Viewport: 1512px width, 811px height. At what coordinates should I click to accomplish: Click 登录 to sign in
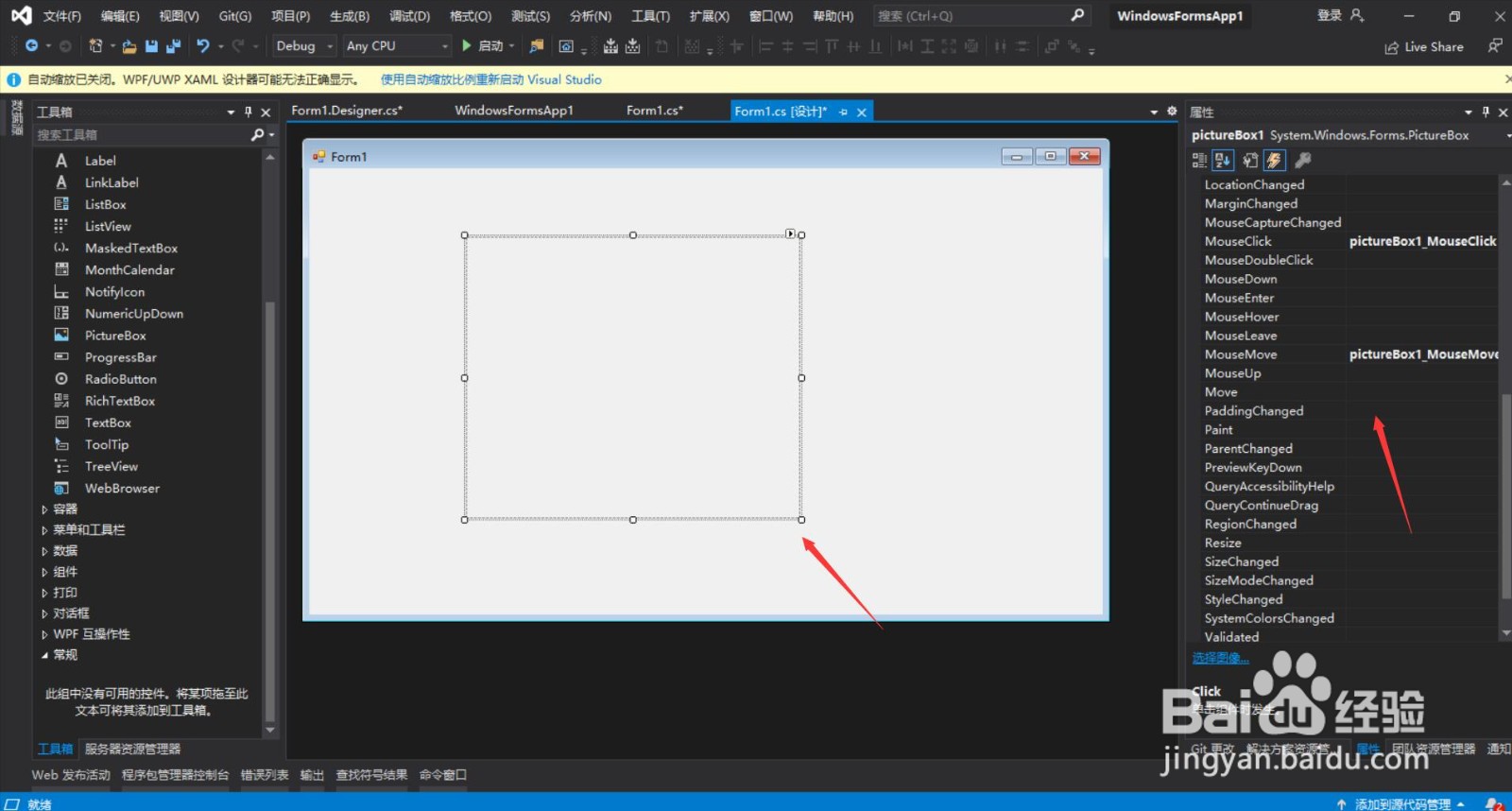[1330, 15]
